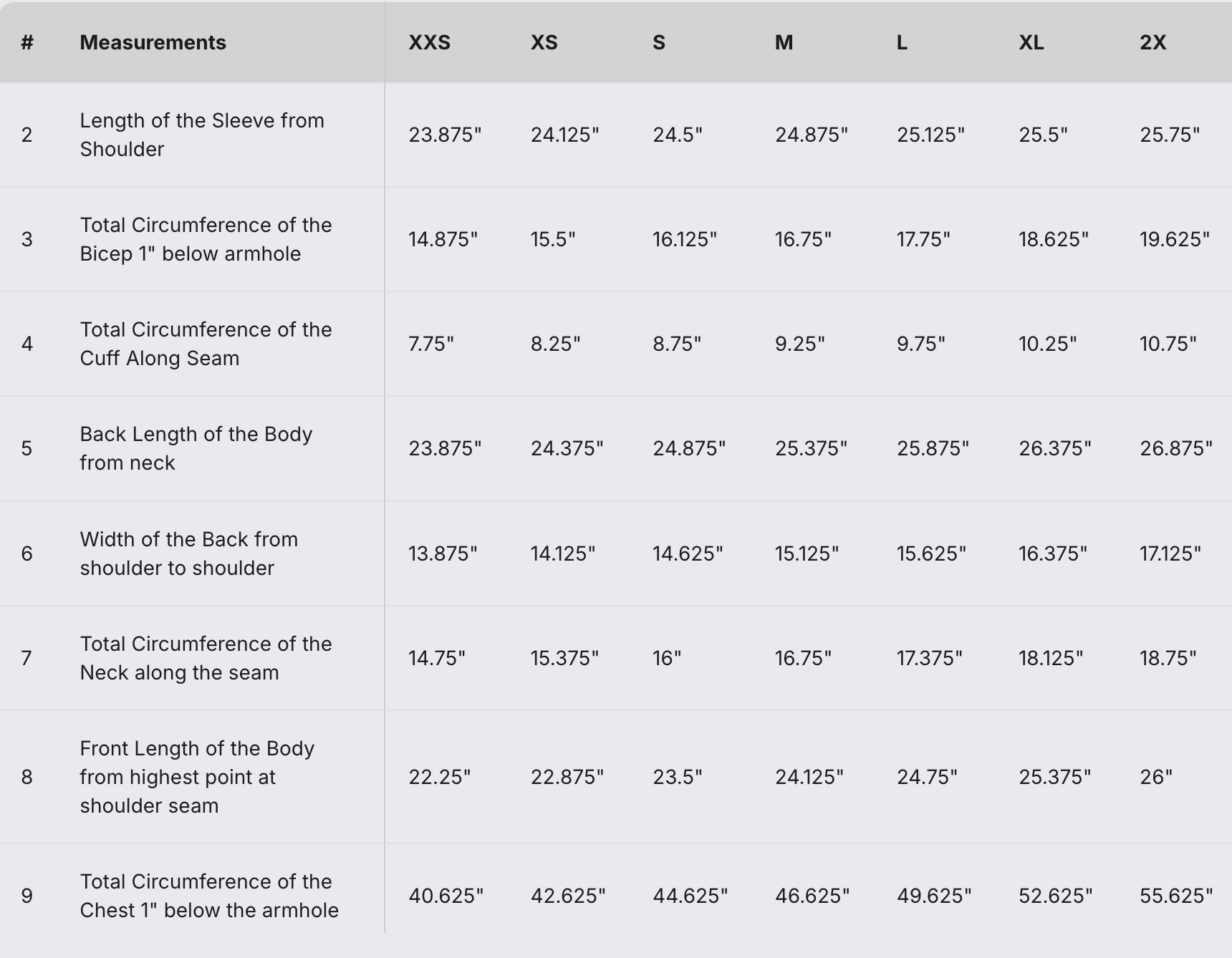The width and height of the screenshot is (1232, 958).
Task: Click the Bicep circumference row label
Action: (206, 239)
